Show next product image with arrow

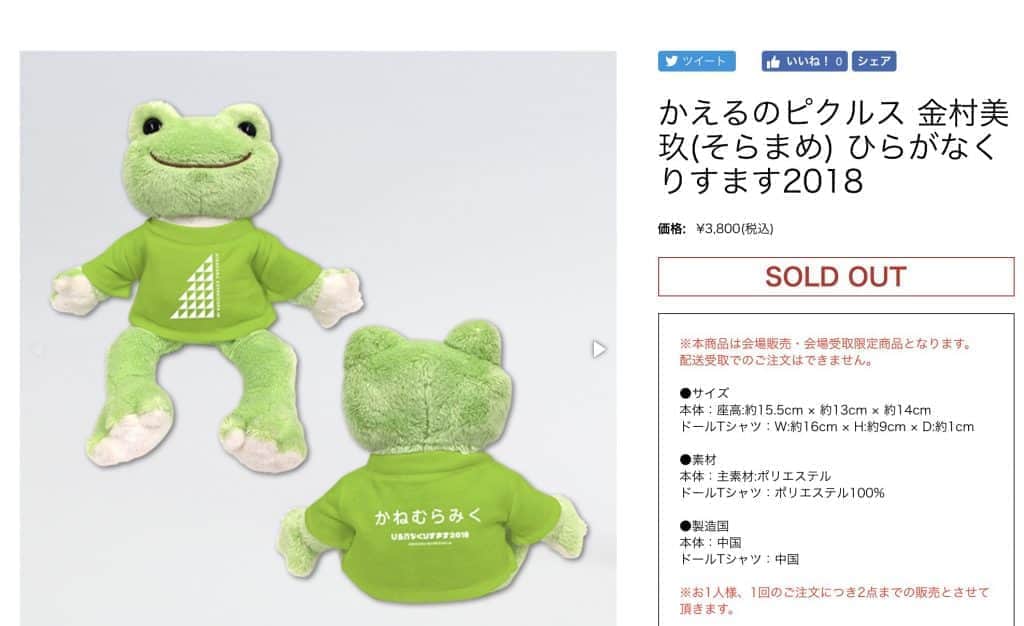(599, 349)
